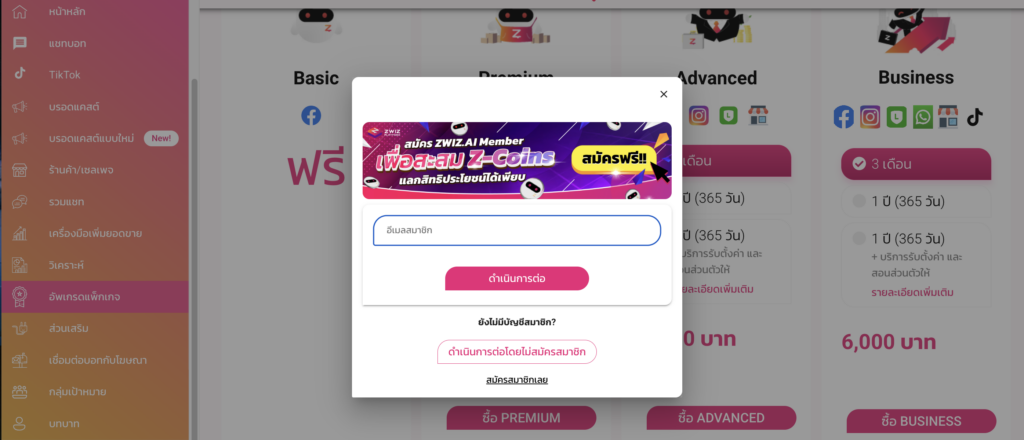Click the home icon in the sidebar
Screen dimensions: 1024x440
(x=20, y=12)
